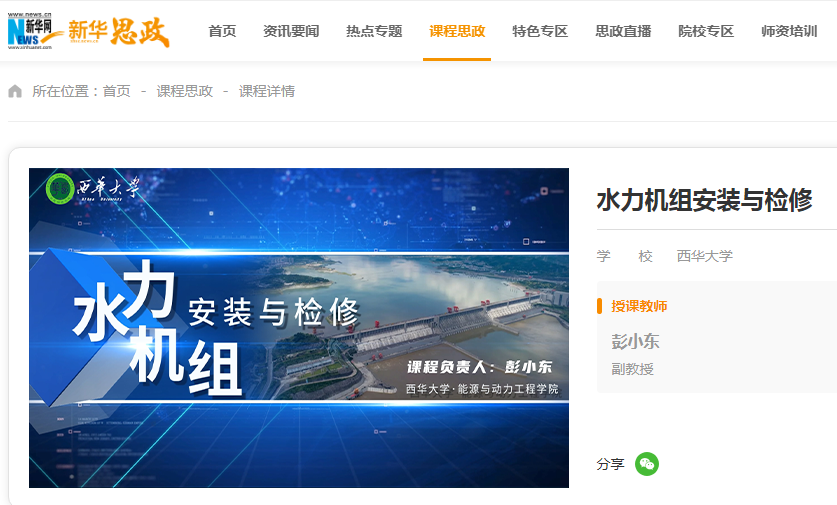
Task: Open the 特色专区 menu item
Action: (540, 31)
